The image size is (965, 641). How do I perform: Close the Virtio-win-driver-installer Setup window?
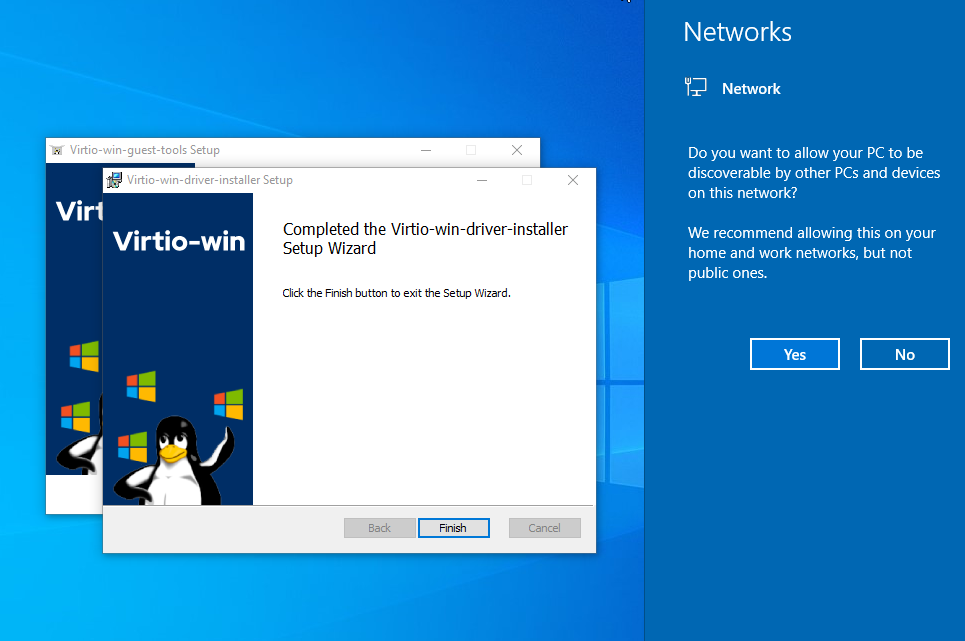pos(573,180)
